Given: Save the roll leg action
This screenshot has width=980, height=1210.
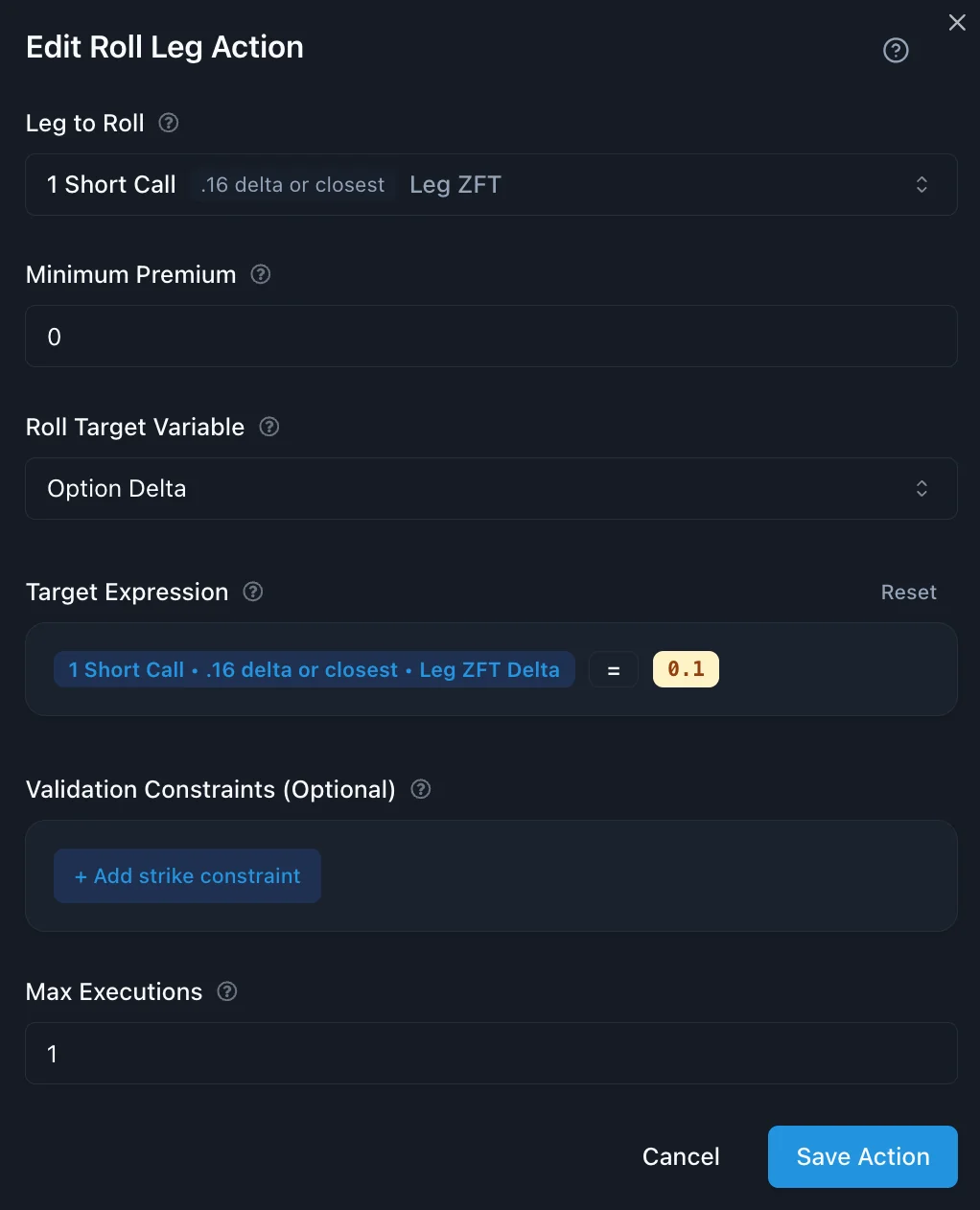Looking at the screenshot, I should tap(862, 1157).
